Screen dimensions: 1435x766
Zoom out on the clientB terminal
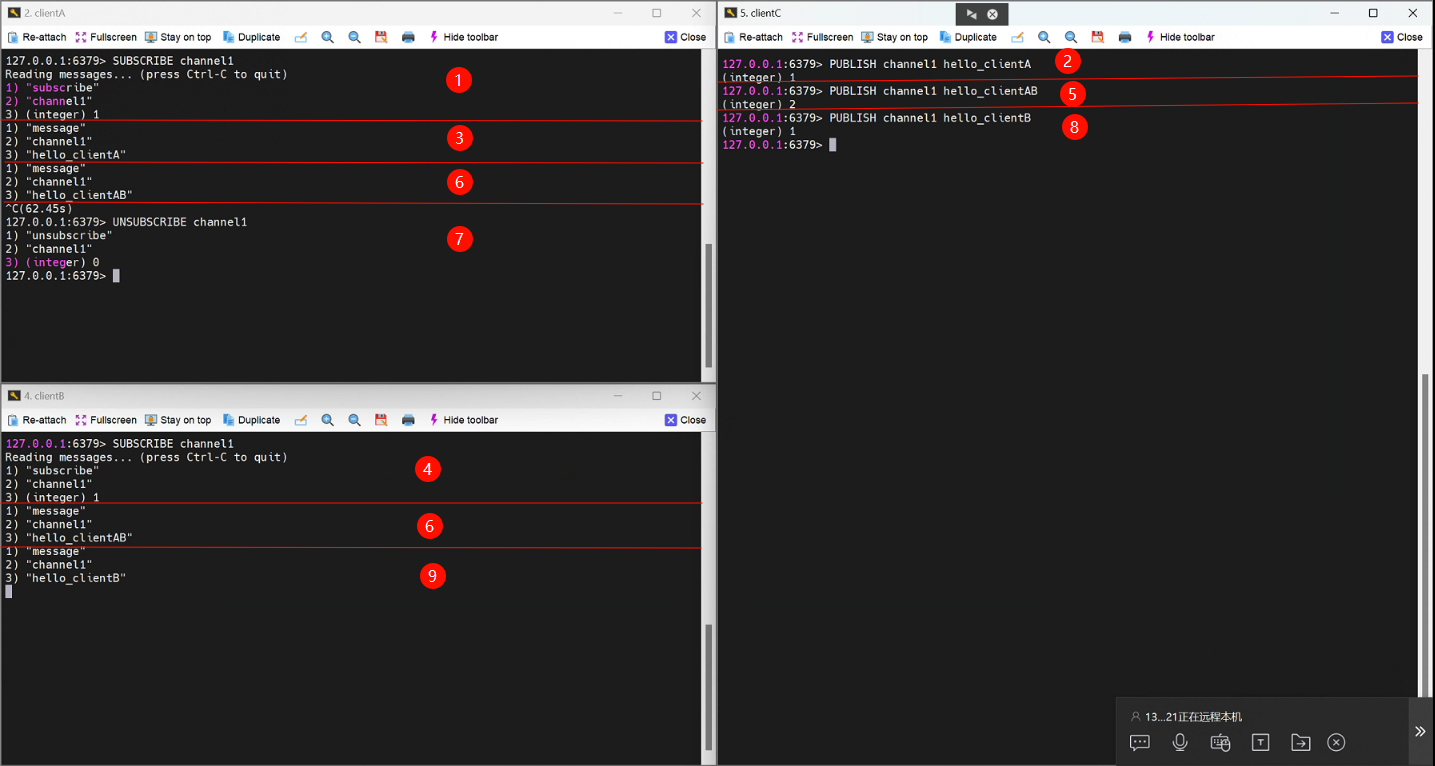355,420
